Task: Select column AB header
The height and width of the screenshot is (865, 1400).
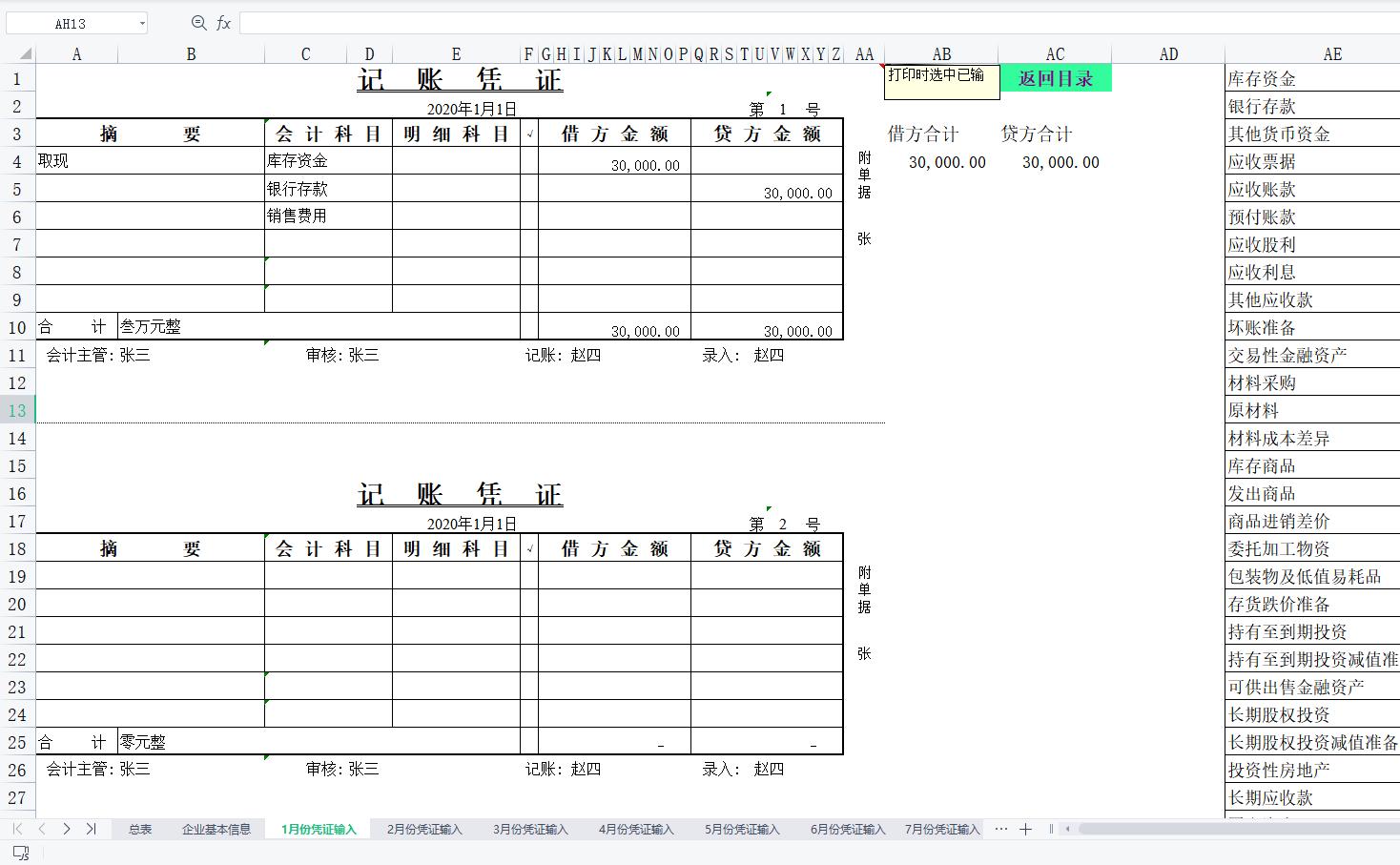Action: (x=941, y=54)
